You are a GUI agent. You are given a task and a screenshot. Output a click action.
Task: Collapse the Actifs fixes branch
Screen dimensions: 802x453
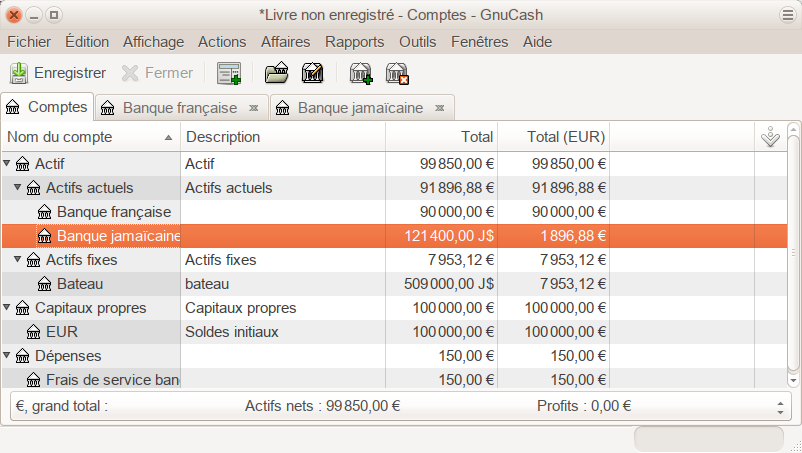click(x=18, y=260)
